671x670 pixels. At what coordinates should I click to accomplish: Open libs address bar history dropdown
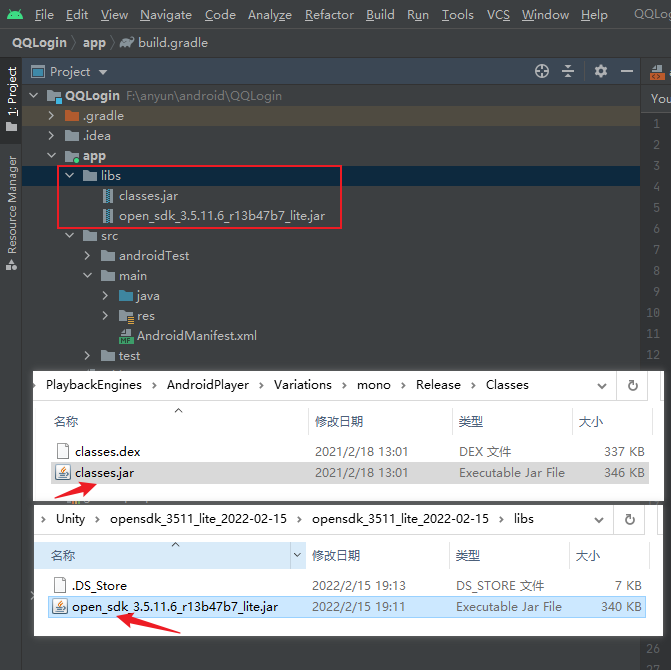coord(599,520)
